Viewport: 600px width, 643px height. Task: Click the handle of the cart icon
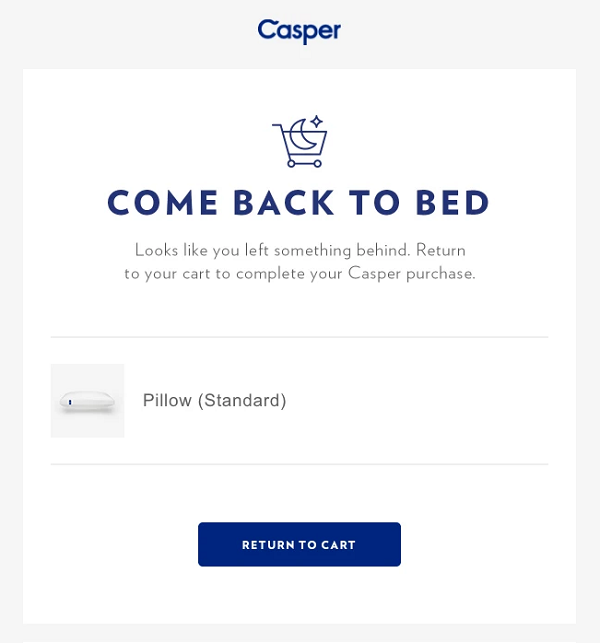277,126
